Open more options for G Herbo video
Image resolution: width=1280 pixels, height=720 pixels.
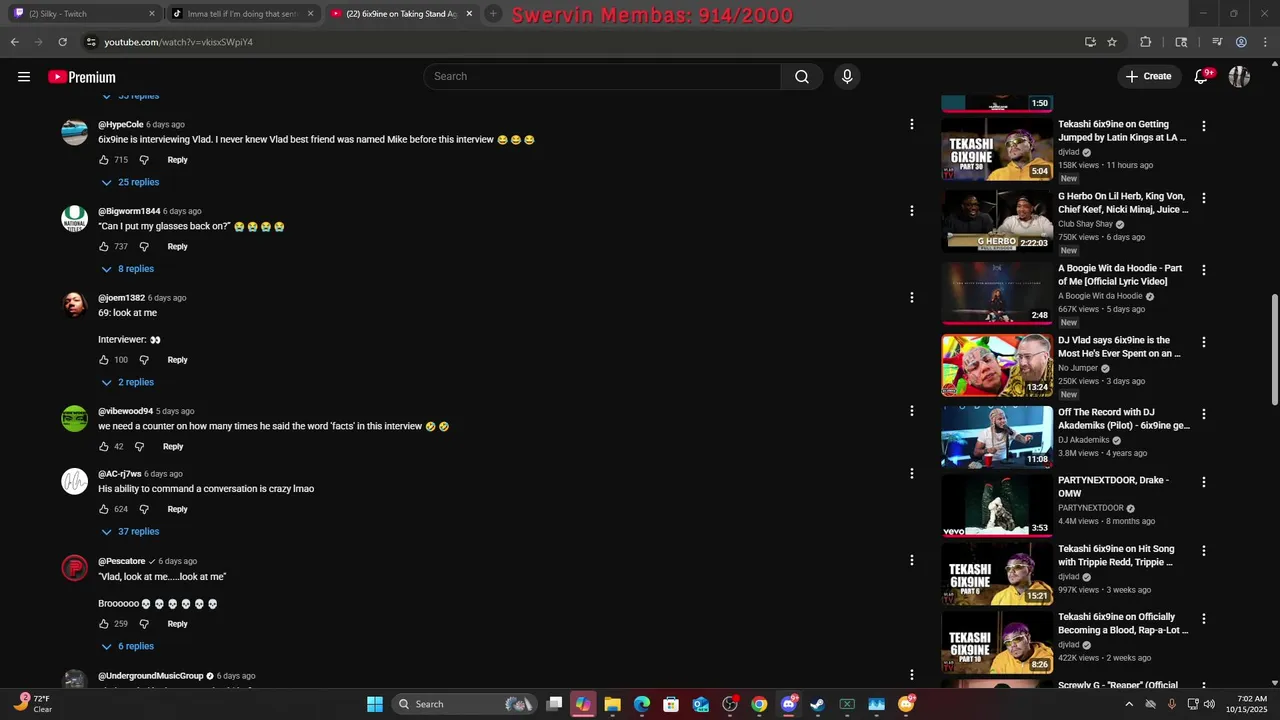(x=1204, y=198)
